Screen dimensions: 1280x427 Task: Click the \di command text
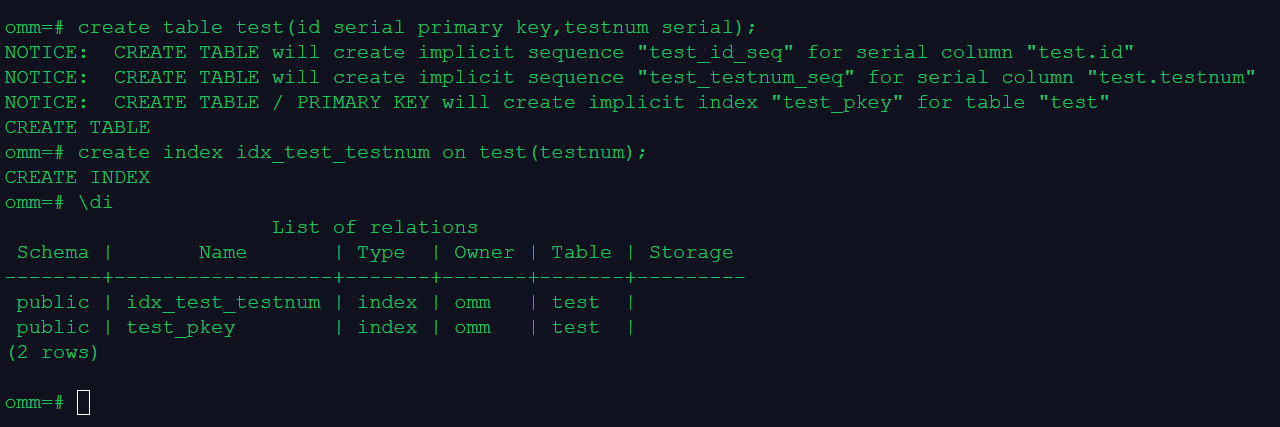(x=95, y=202)
